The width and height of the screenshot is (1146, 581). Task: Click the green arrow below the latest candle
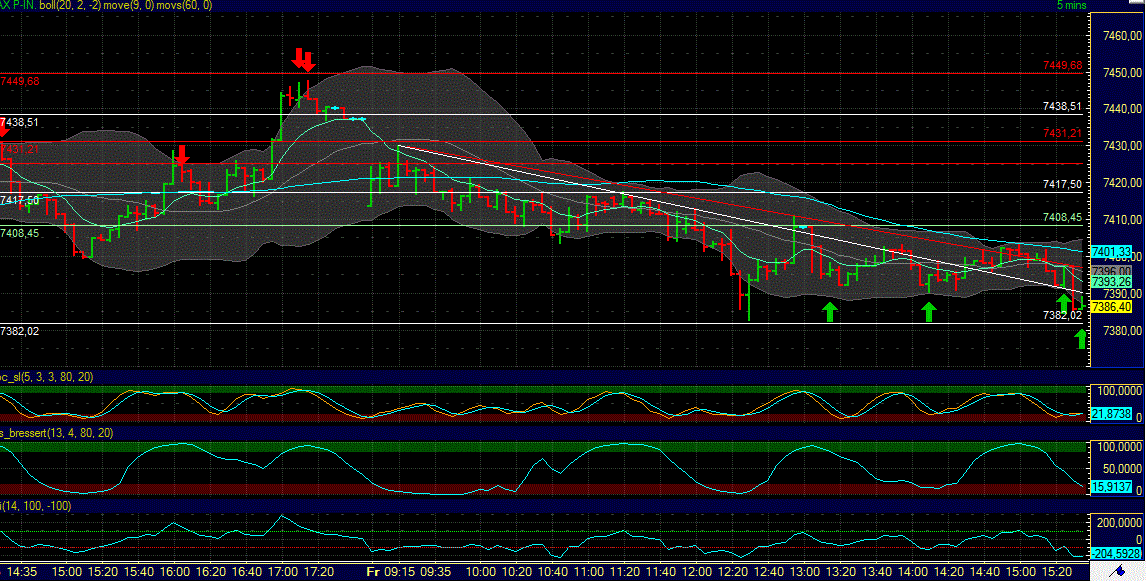coord(1062,300)
